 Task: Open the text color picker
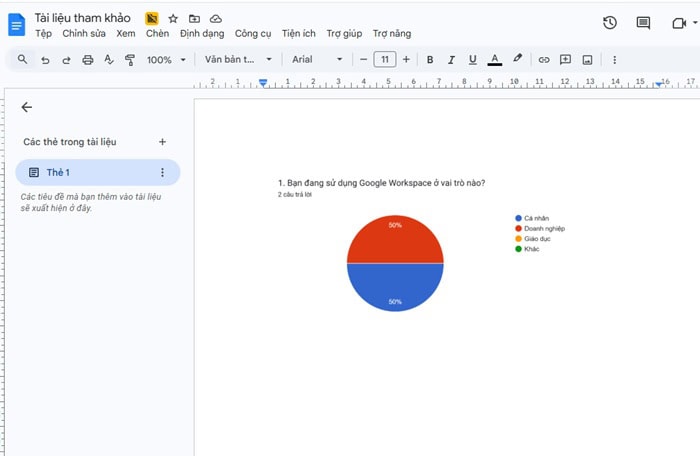[494, 60]
